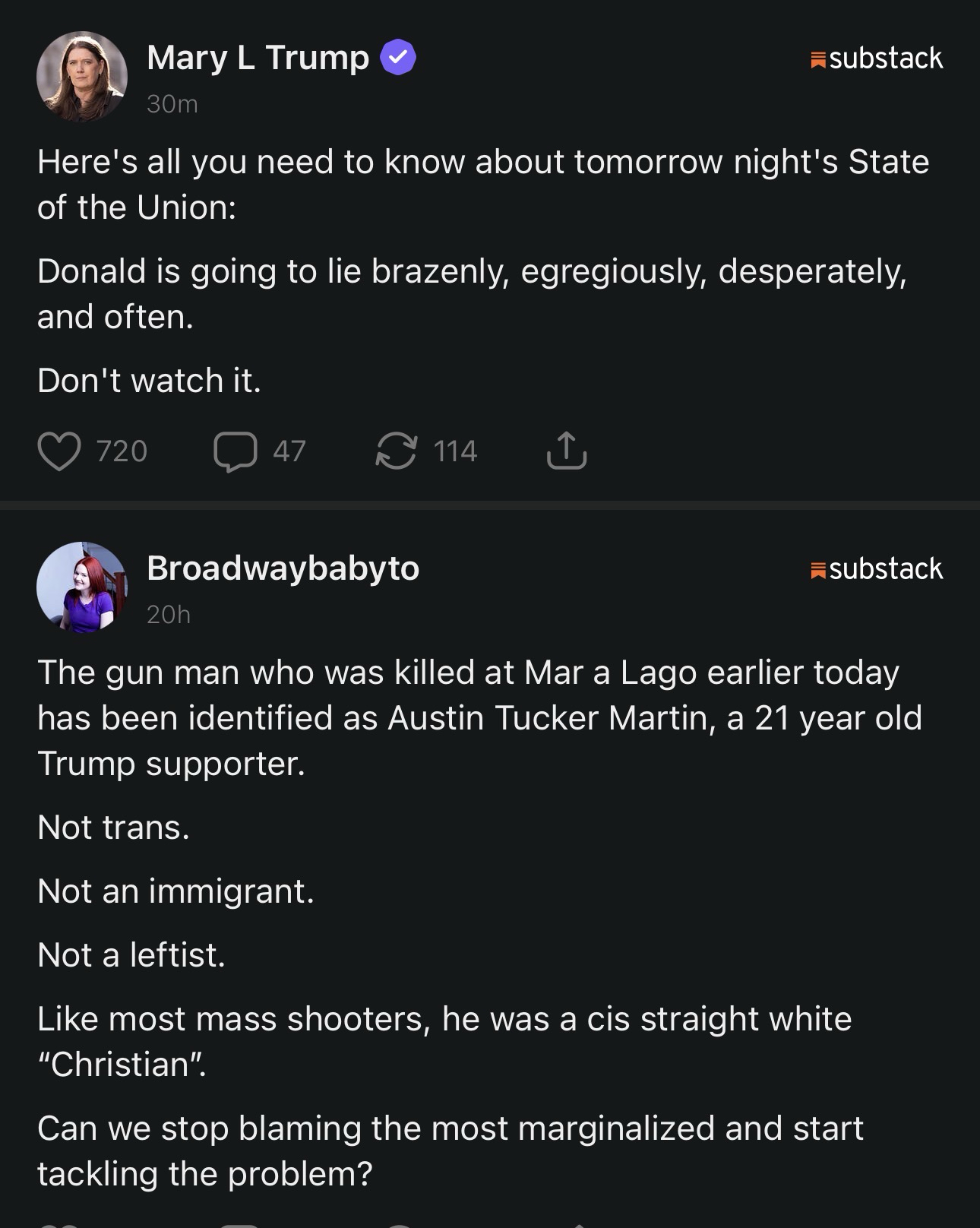The image size is (980, 1228).
Task: Restack Mary L Trump's post
Action: 397,451
